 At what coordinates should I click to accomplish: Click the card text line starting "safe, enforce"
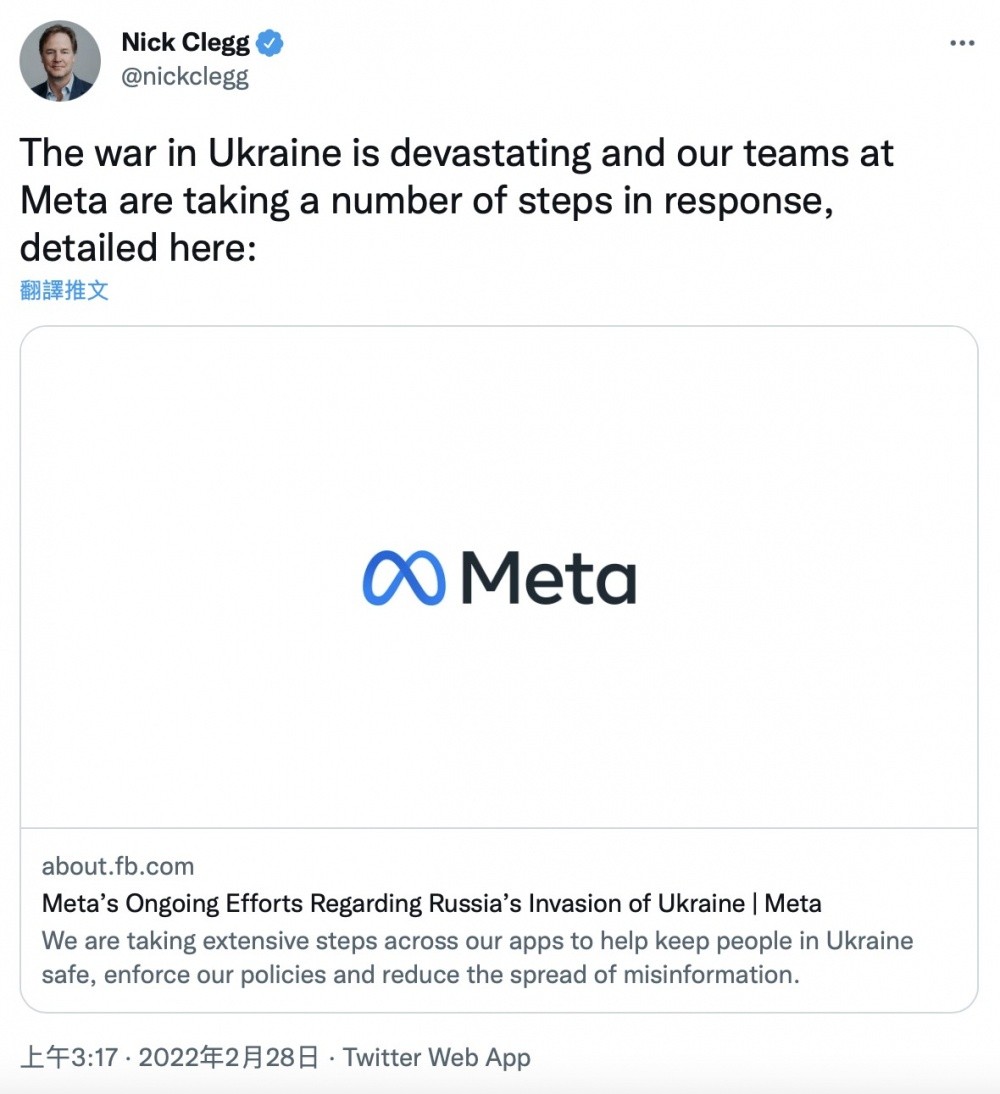(x=420, y=974)
